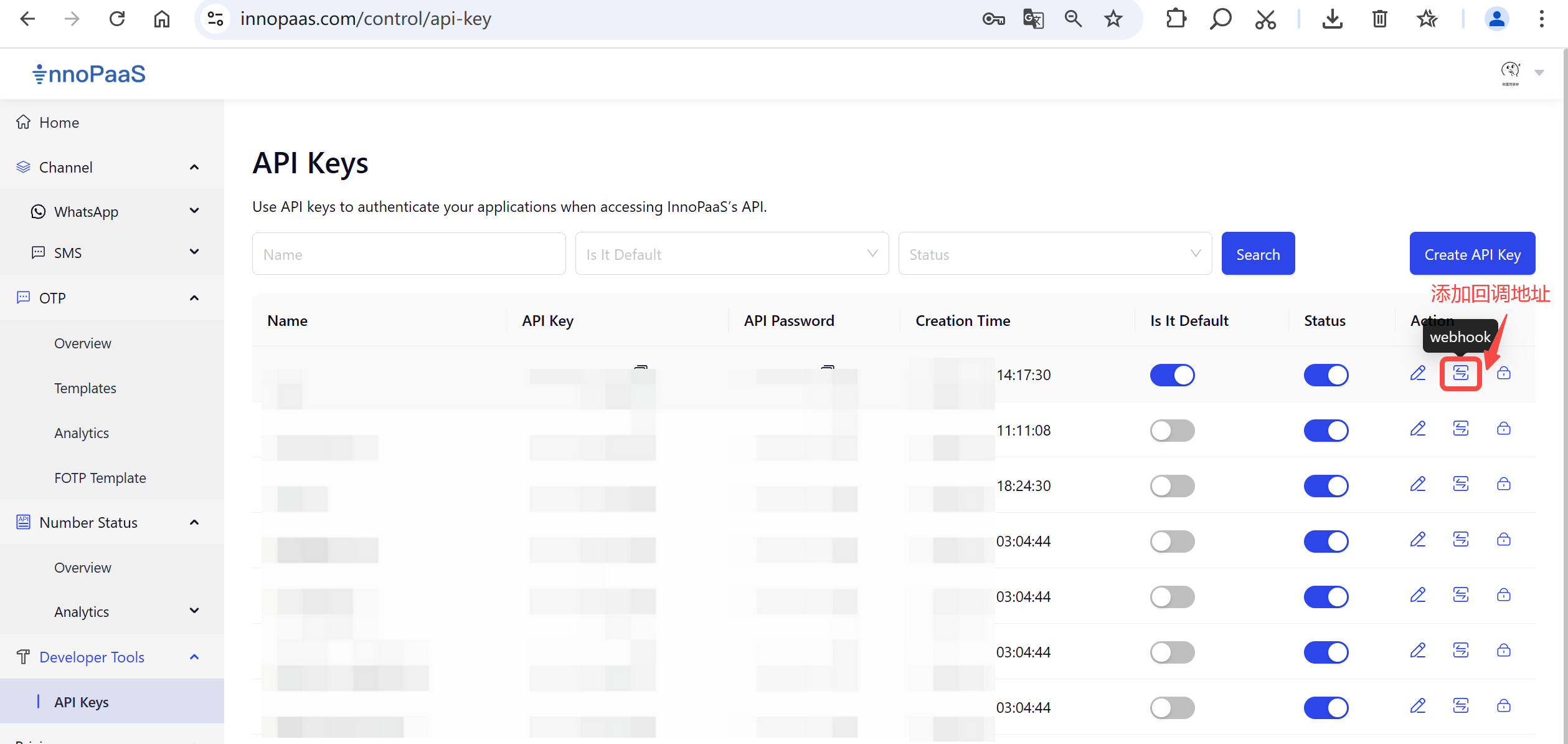Open the user avatar menu at top right
The image size is (1568, 744).
pos(1511,73)
